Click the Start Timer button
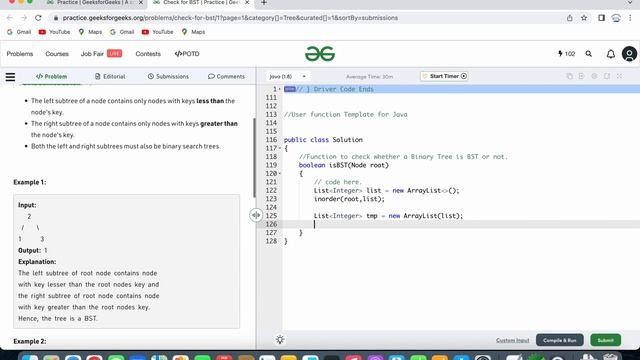640x360 pixels. 444,76
